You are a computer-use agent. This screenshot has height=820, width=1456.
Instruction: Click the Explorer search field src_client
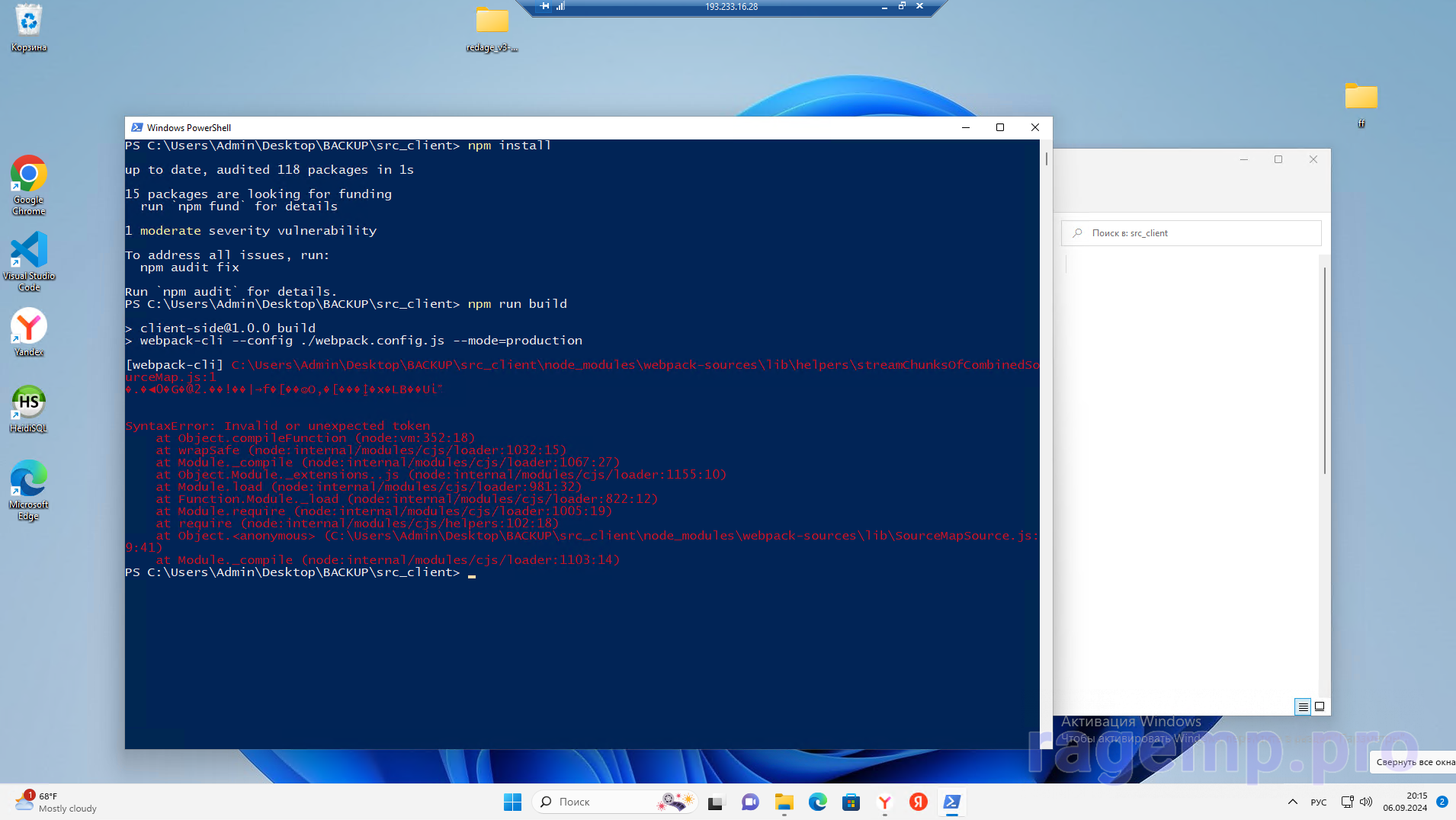tap(1191, 233)
